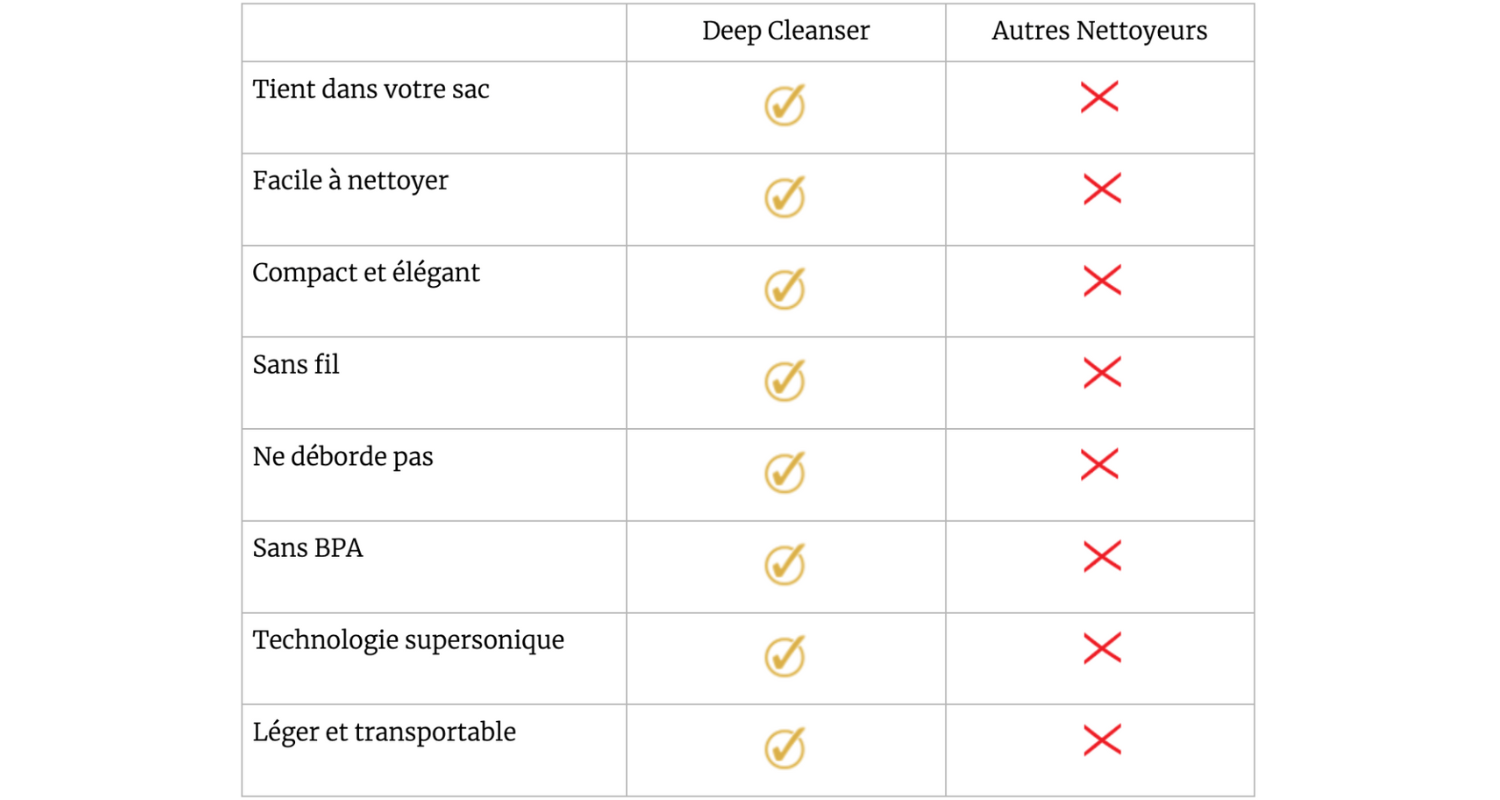The height and width of the screenshot is (800, 1500).
Task: Click the Technologie supersonique label
Action: [x=408, y=641]
